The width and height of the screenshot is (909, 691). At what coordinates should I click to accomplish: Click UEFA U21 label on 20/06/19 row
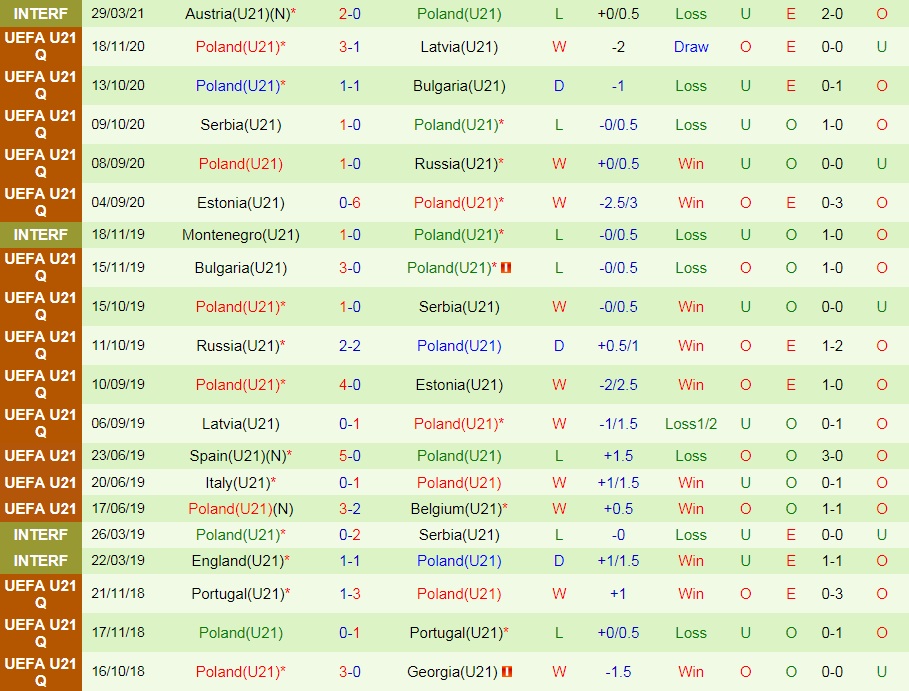41,482
